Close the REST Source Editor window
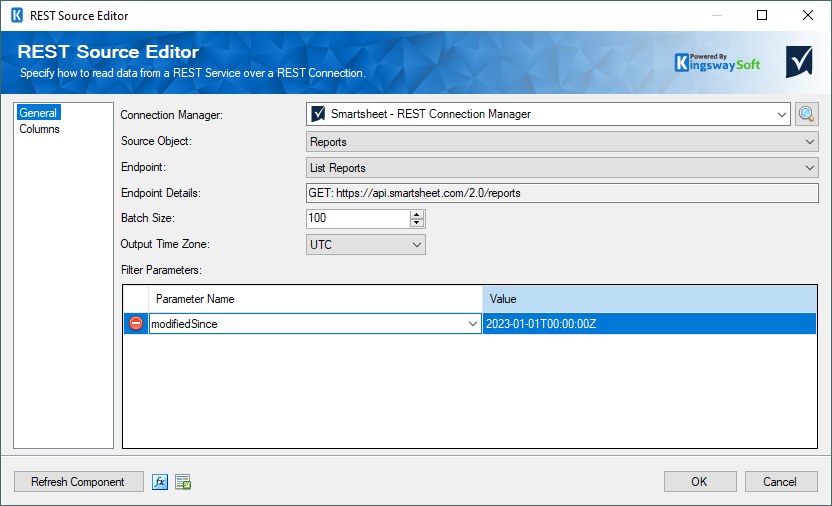This screenshot has height=506, width=832. pos(808,15)
